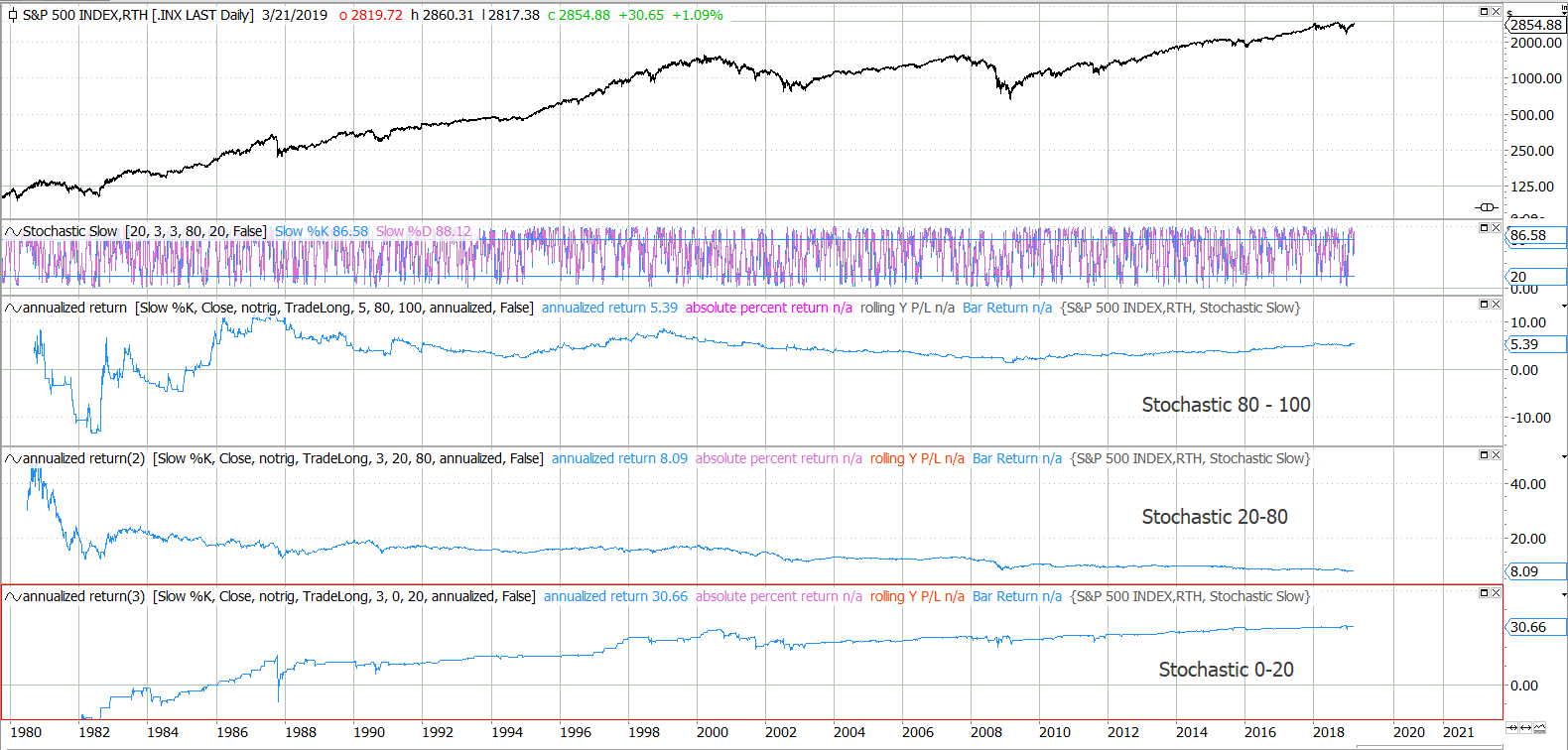Viewport: 1568px width, 750px height.
Task: Maximize the annualized return(2) pane
Action: (1485, 454)
